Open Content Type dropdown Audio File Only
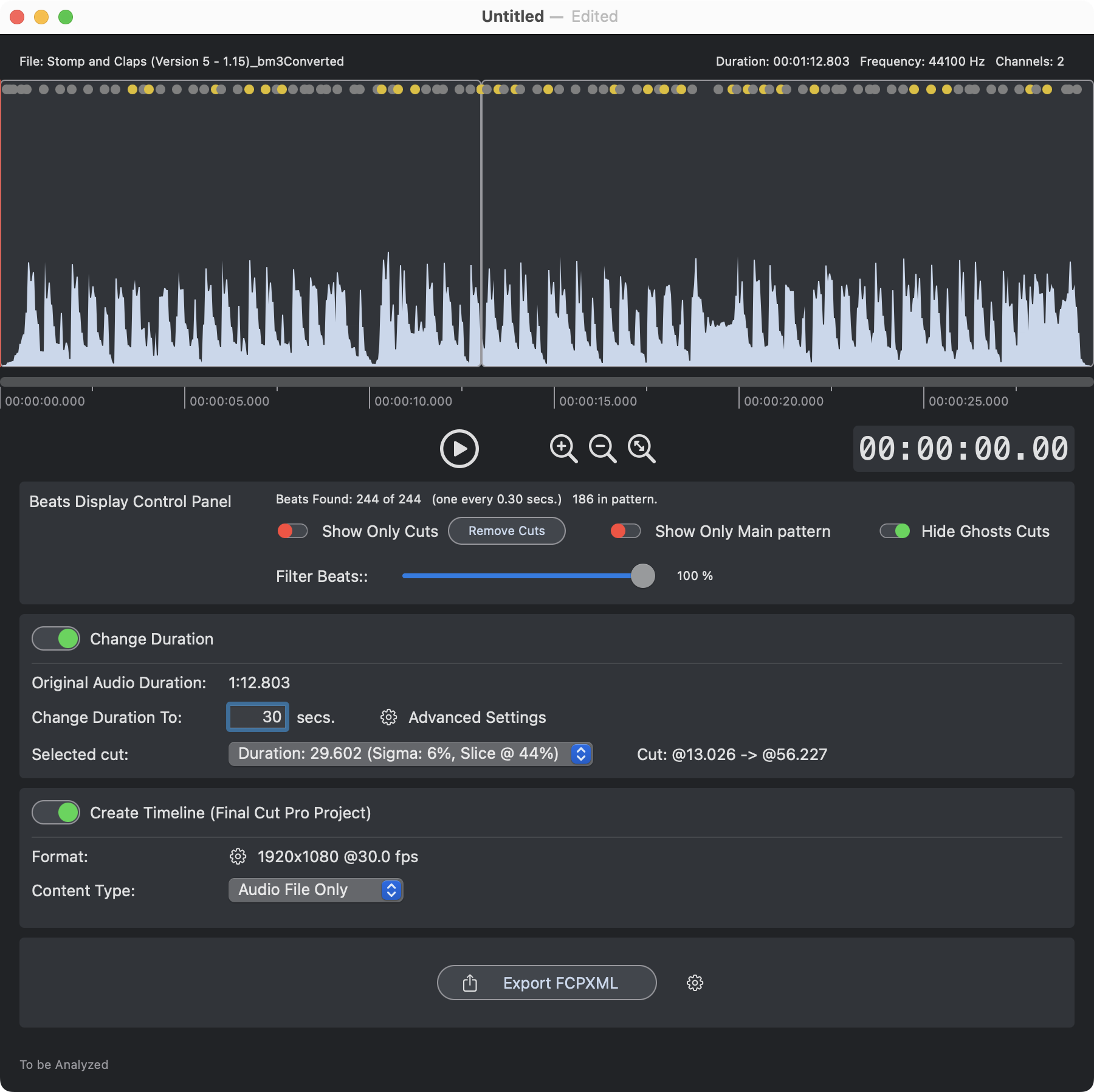The width and height of the screenshot is (1094, 1092). pyautogui.click(x=315, y=890)
